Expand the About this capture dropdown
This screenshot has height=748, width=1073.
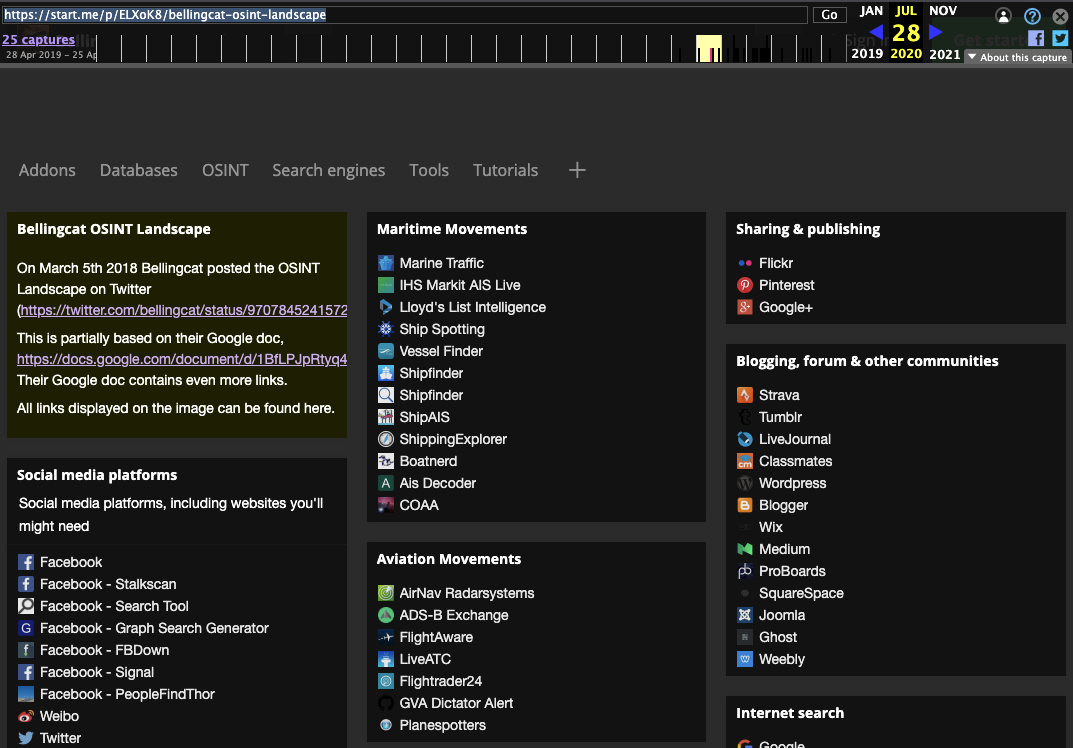coord(1017,58)
